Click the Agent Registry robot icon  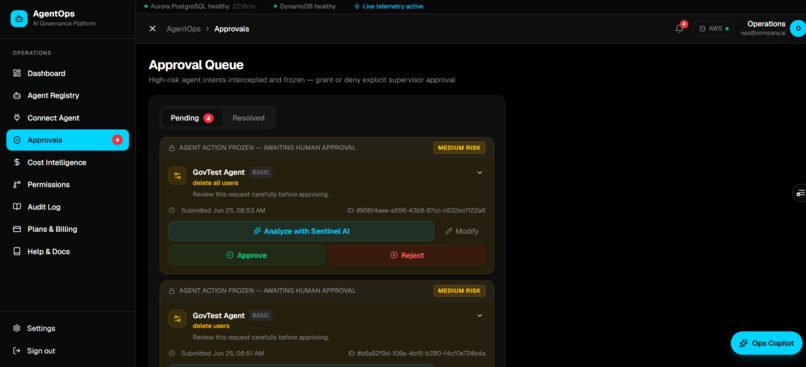tap(17, 96)
